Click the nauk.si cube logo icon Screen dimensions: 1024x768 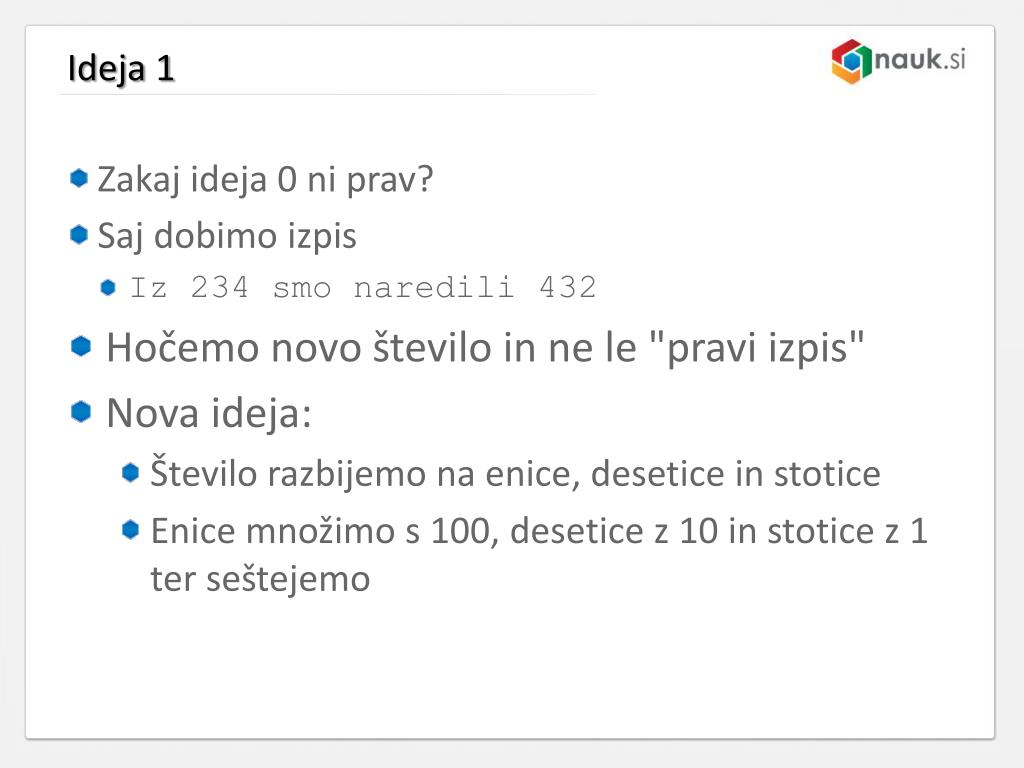[852, 61]
